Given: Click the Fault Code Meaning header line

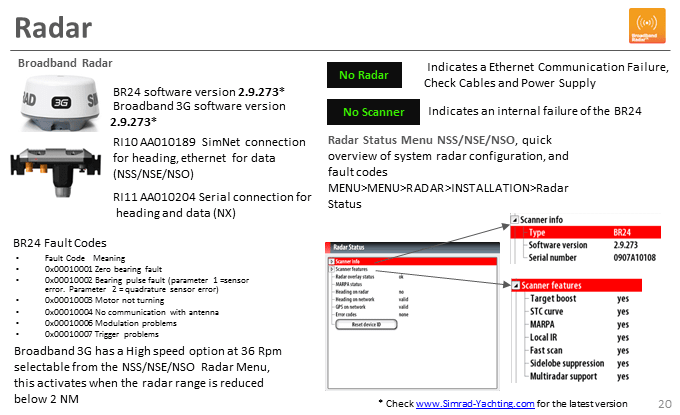Looking at the screenshot, I should point(85,258).
